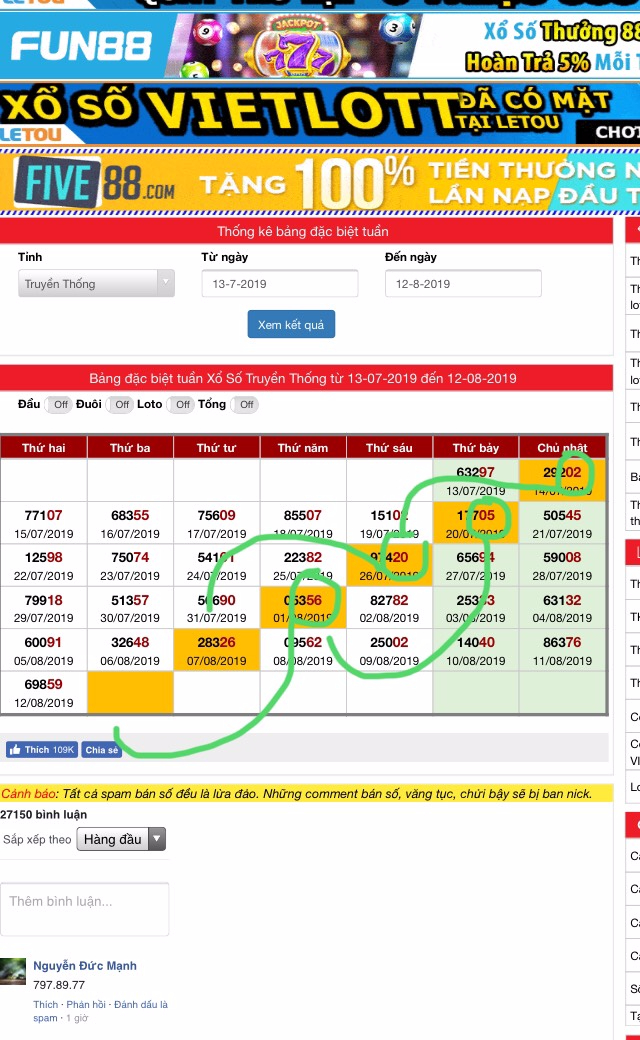Click result 82782 dated 02/08/2019
This screenshot has width=640, height=1040.
click(389, 600)
